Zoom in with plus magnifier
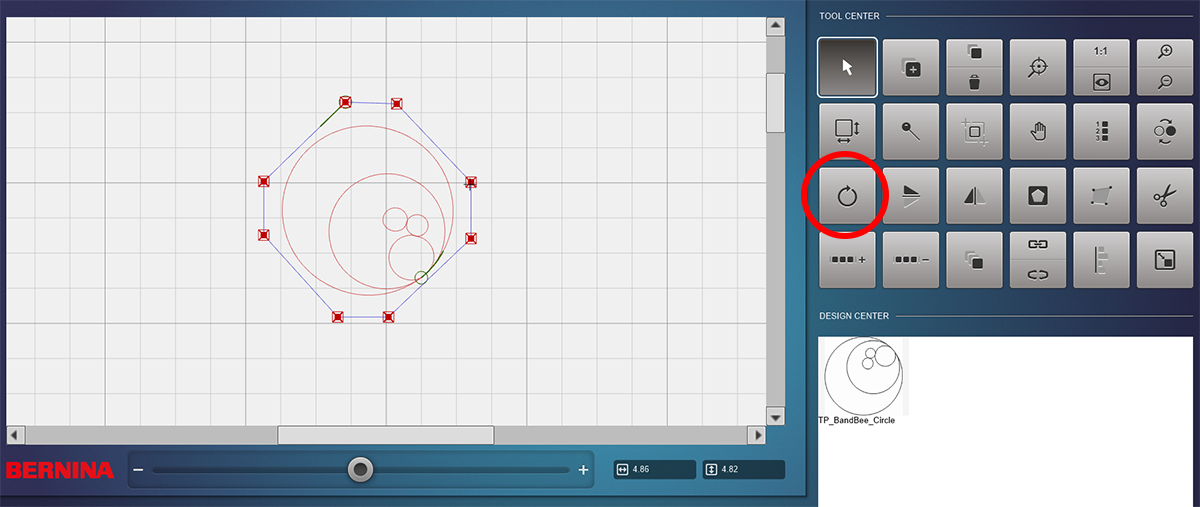 [x=1165, y=52]
